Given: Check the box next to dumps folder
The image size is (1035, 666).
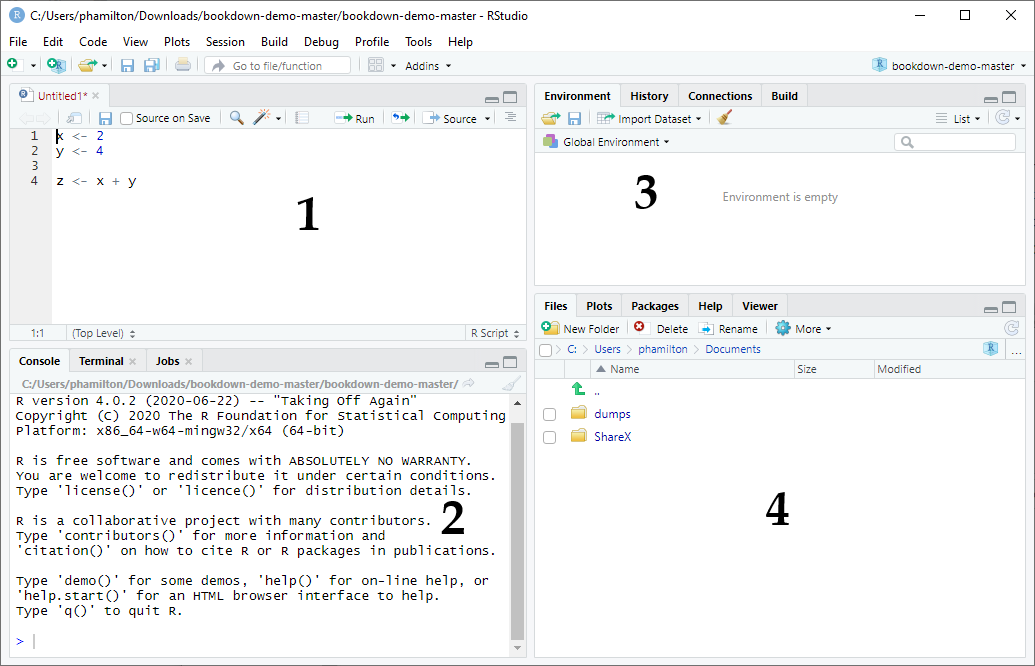Looking at the screenshot, I should [549, 414].
